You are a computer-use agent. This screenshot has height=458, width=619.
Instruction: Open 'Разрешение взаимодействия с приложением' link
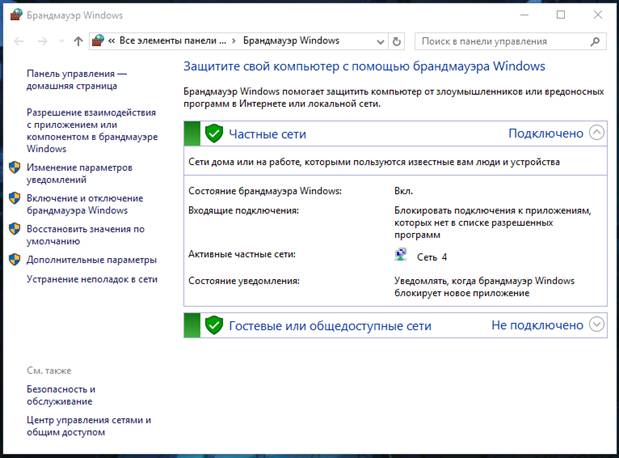click(x=92, y=131)
